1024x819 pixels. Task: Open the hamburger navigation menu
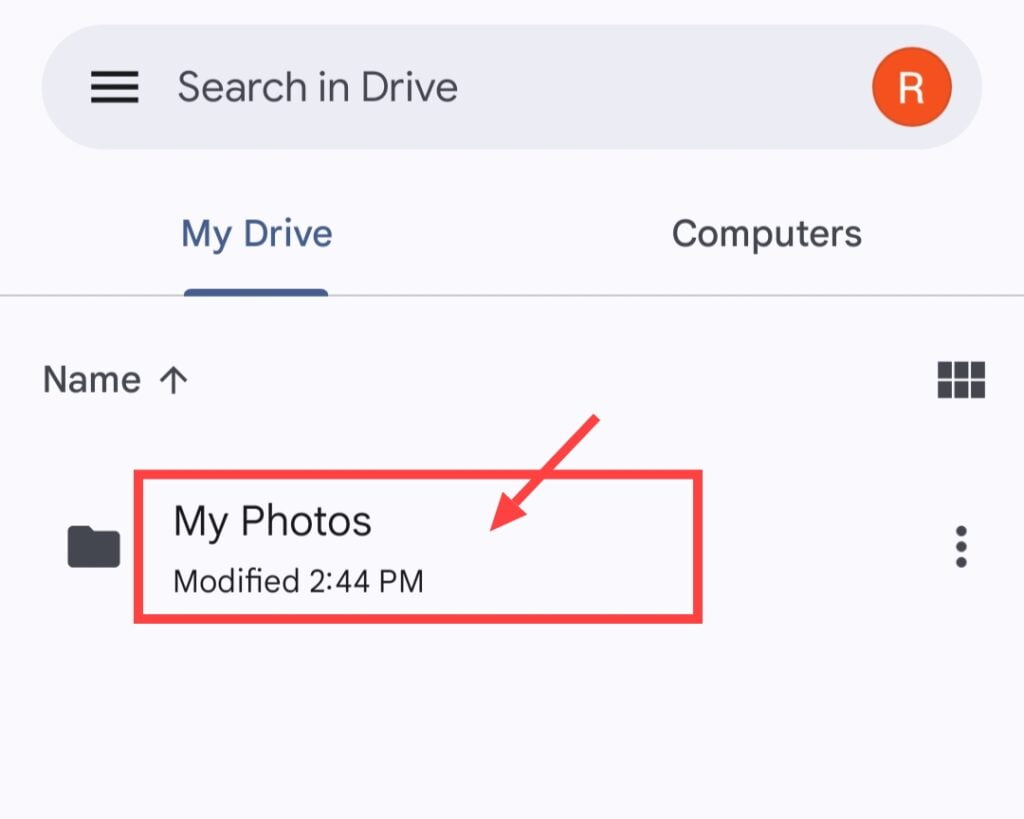(x=114, y=87)
